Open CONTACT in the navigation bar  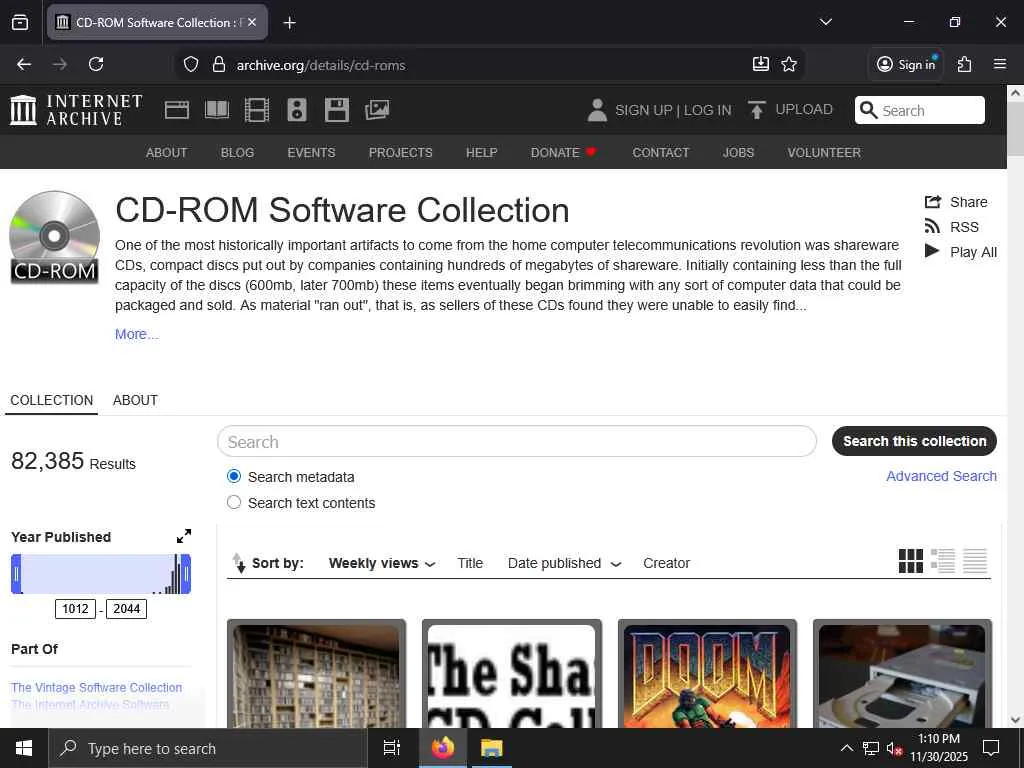tap(660, 152)
